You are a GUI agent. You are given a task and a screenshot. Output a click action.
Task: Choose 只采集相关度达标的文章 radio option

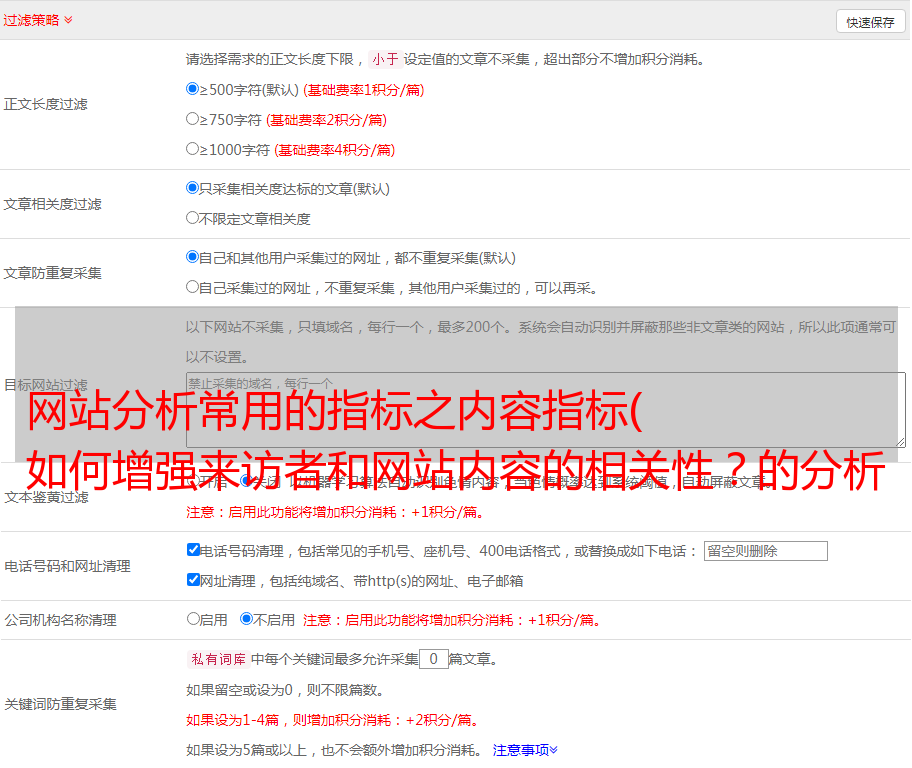[192, 188]
